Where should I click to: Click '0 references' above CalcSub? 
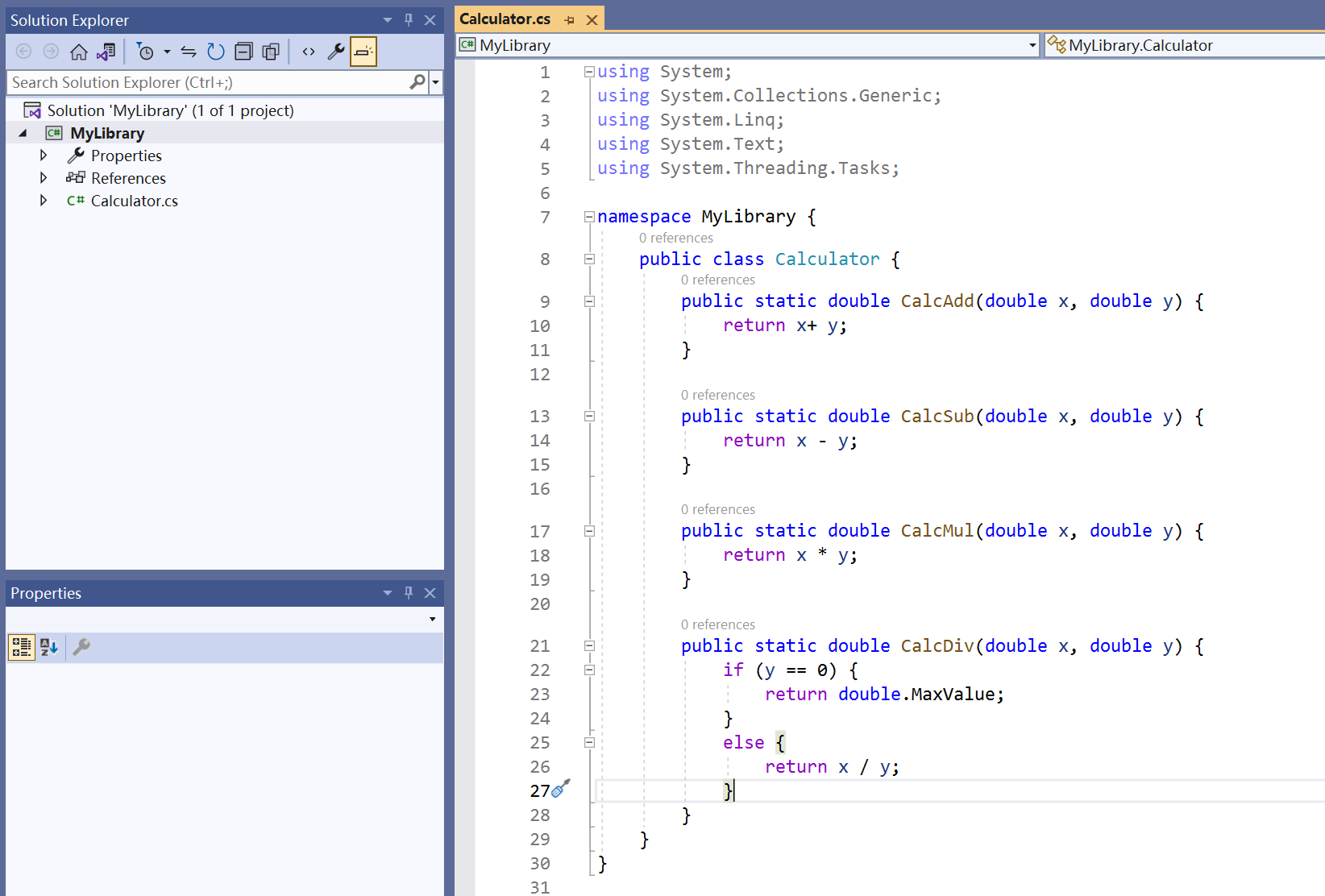point(717,395)
